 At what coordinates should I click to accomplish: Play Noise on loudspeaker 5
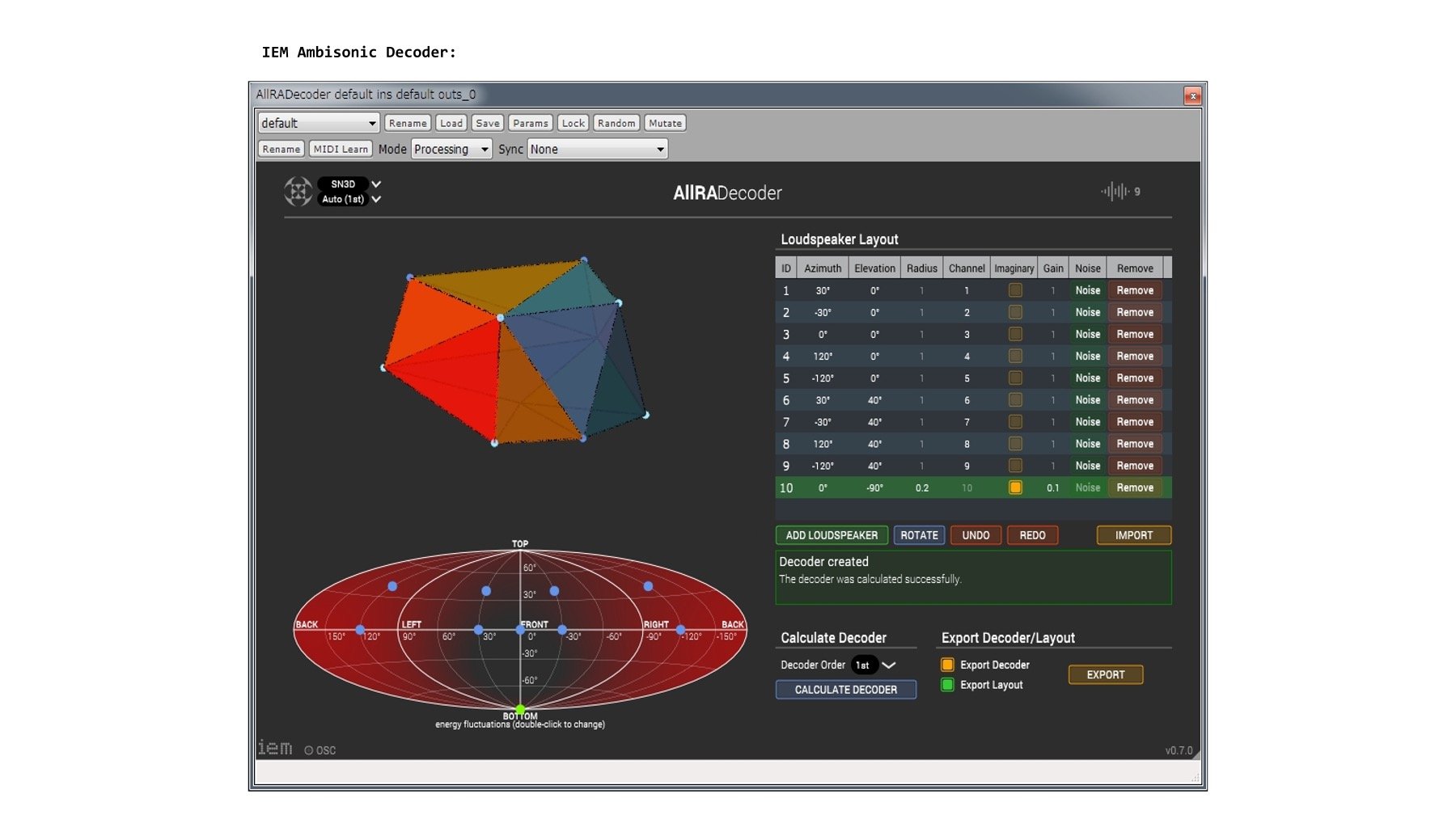point(1087,378)
